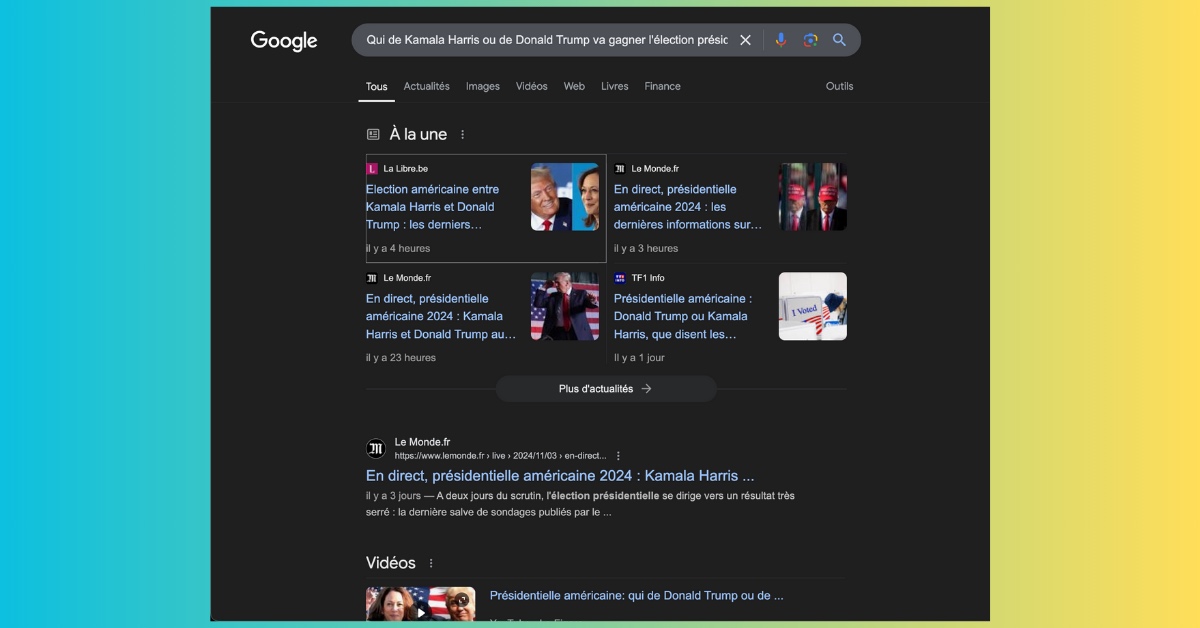Click La Libre.be source favicon

tap(372, 169)
